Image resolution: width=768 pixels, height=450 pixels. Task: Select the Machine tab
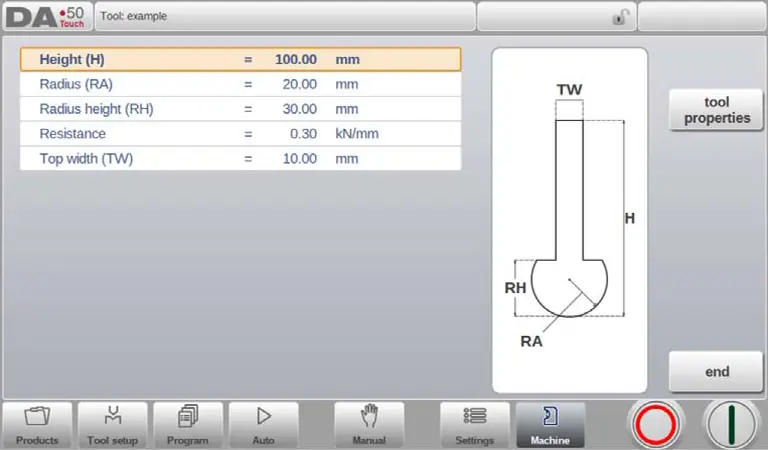click(550, 425)
